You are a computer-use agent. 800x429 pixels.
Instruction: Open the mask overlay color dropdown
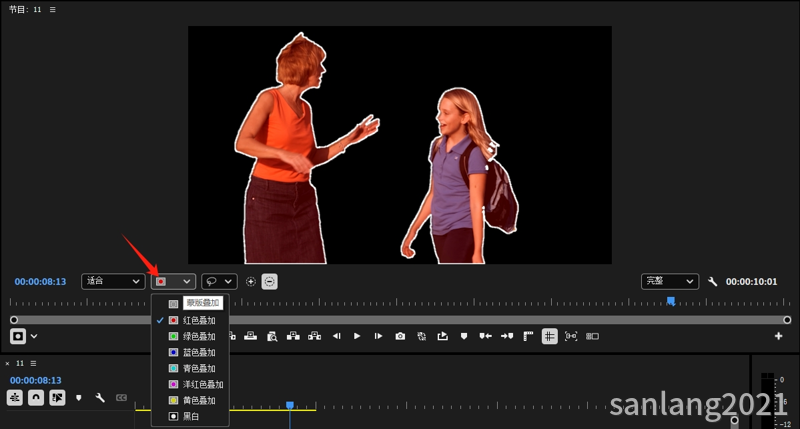173,282
